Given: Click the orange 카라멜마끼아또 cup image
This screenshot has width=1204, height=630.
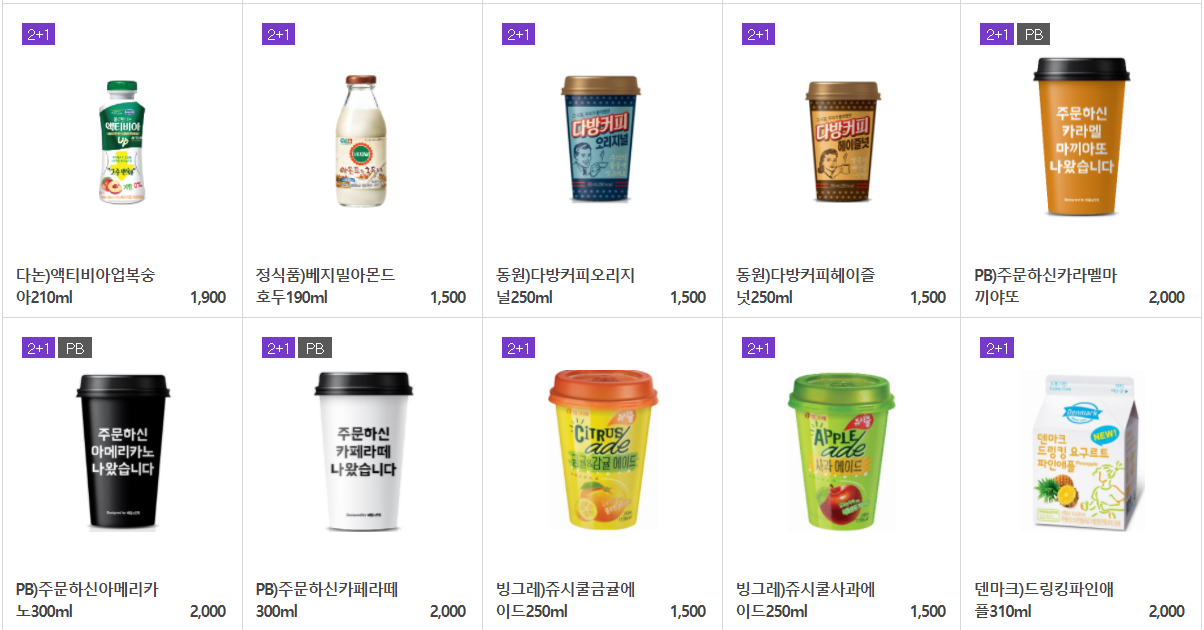Looking at the screenshot, I should point(1081,134).
